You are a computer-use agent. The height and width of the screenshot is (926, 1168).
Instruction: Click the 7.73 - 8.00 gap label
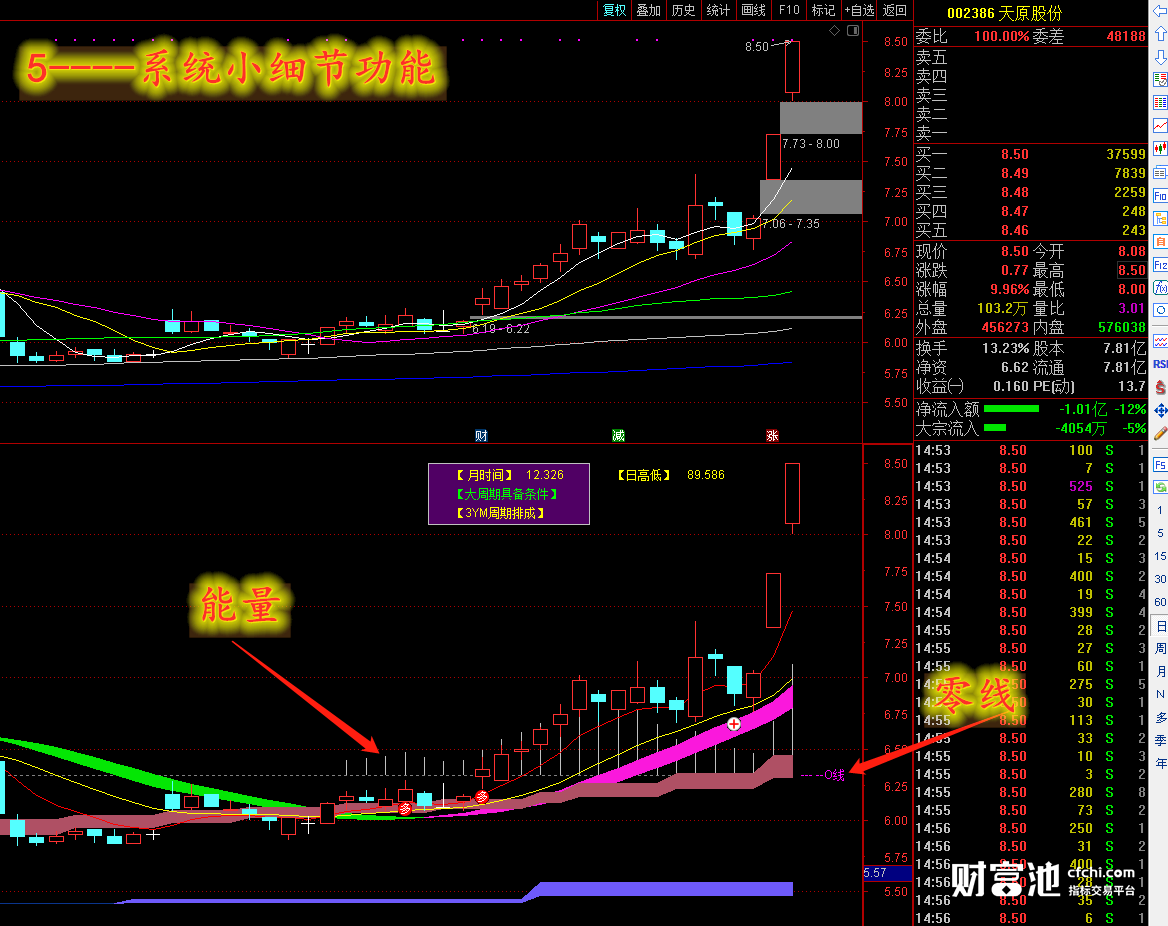click(x=811, y=144)
